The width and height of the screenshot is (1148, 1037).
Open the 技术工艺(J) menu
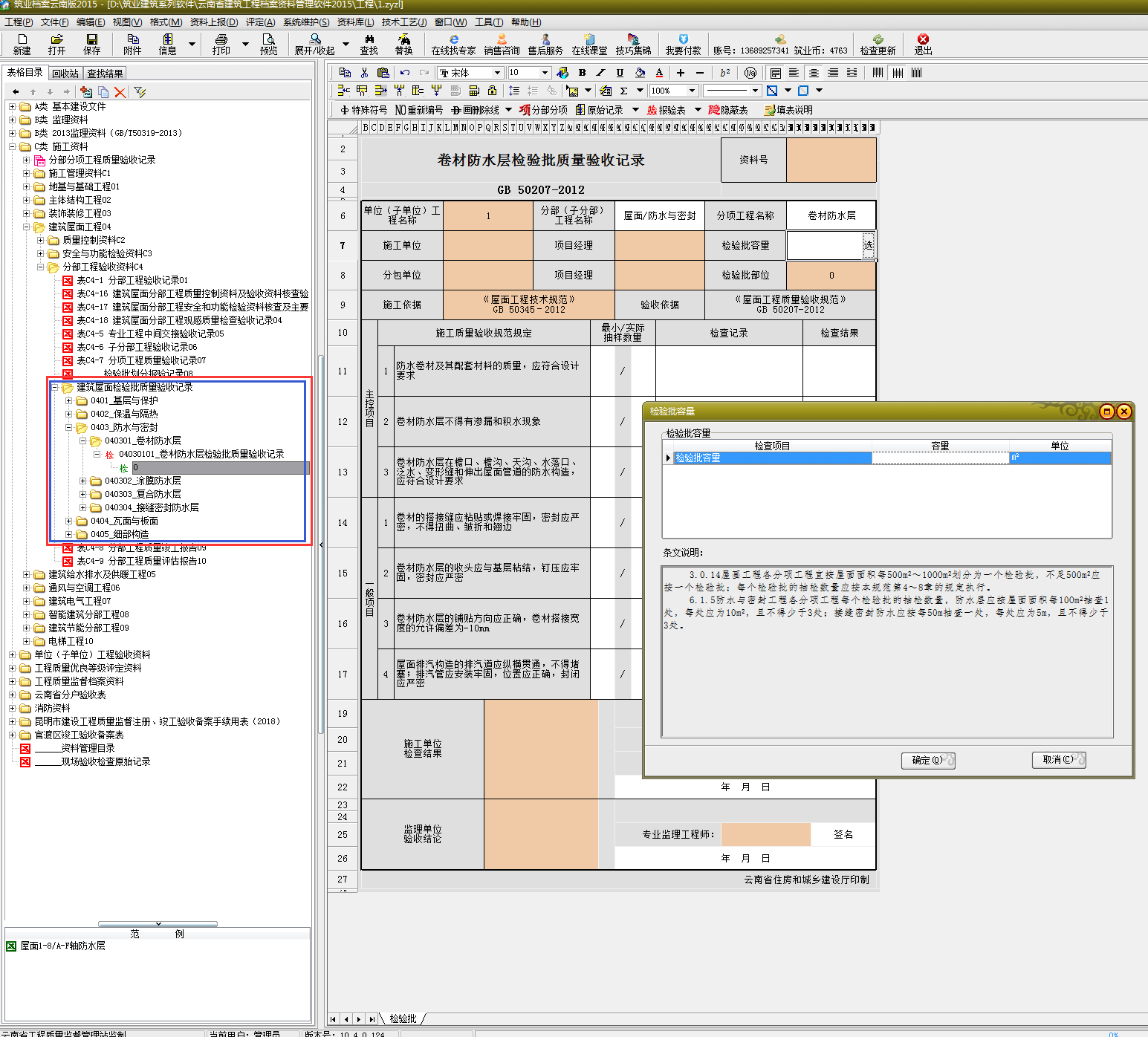[x=404, y=22]
